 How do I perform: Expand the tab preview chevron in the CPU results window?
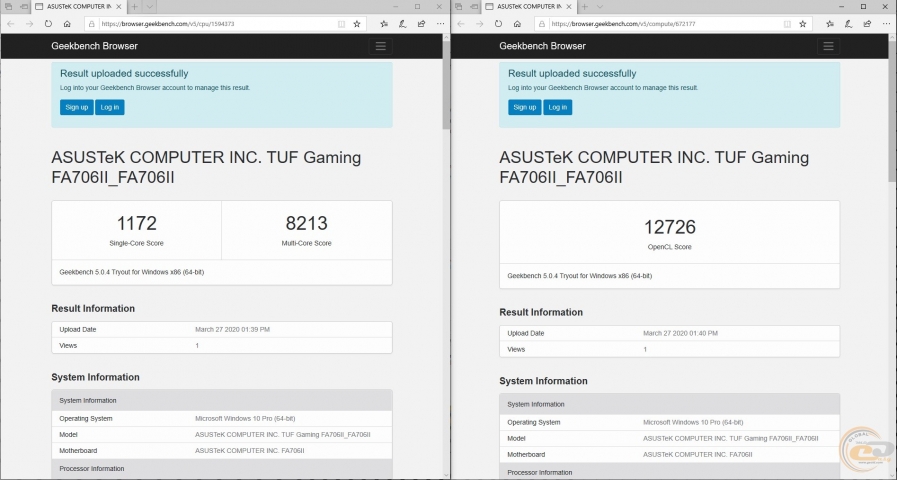150,7
